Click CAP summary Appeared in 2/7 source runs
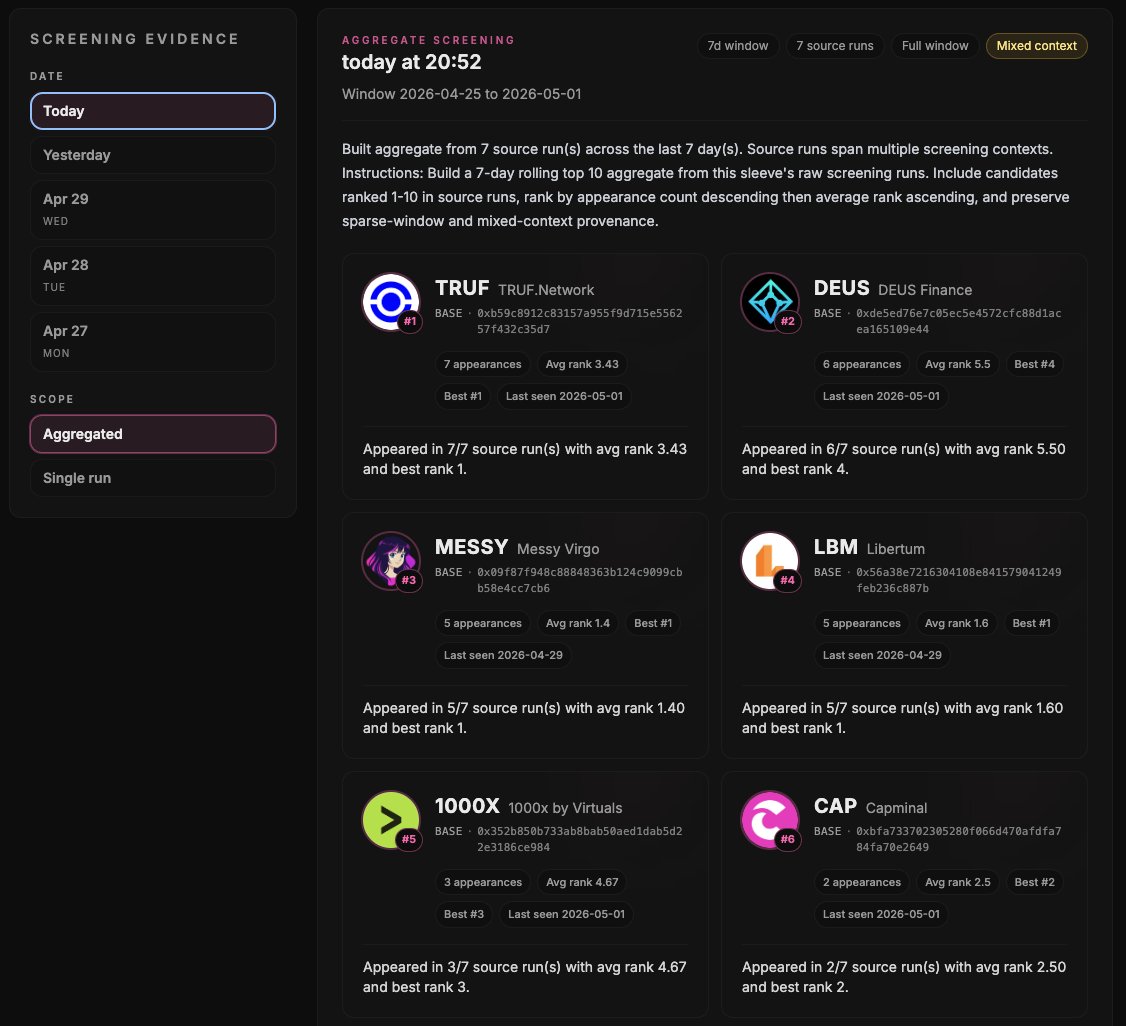 (x=903, y=977)
